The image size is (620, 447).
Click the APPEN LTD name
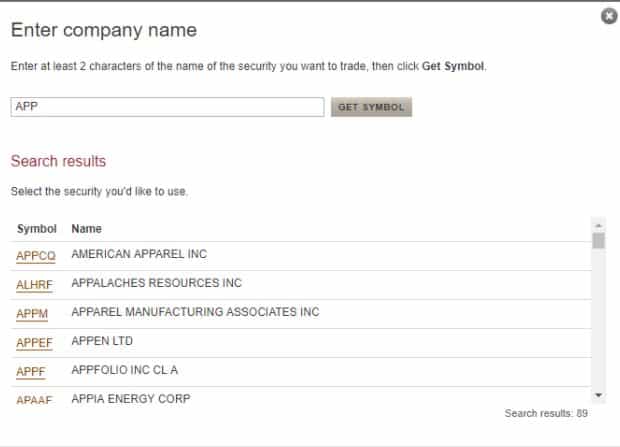click(102, 341)
